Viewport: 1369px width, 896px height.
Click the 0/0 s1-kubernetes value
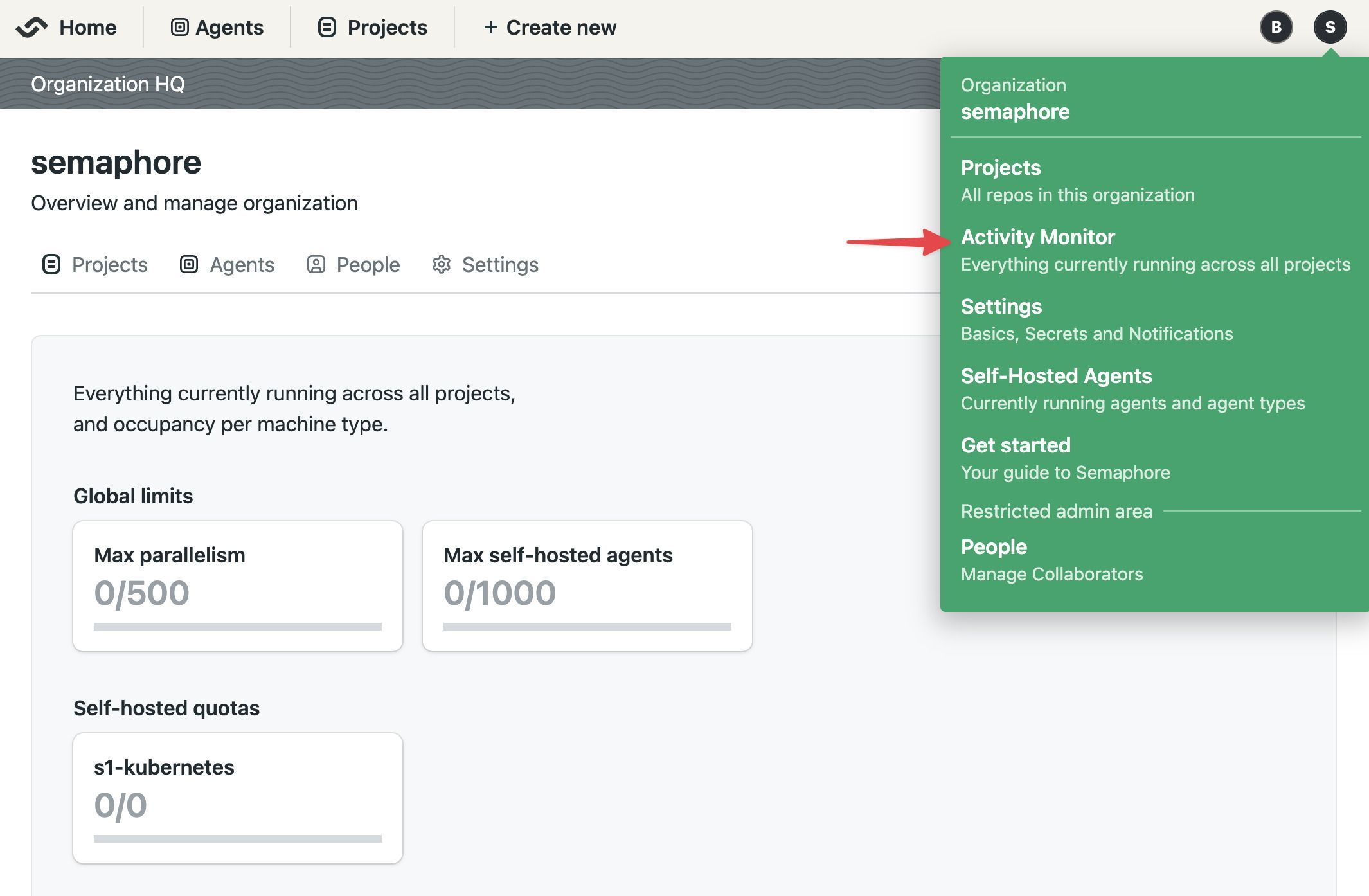tap(120, 805)
